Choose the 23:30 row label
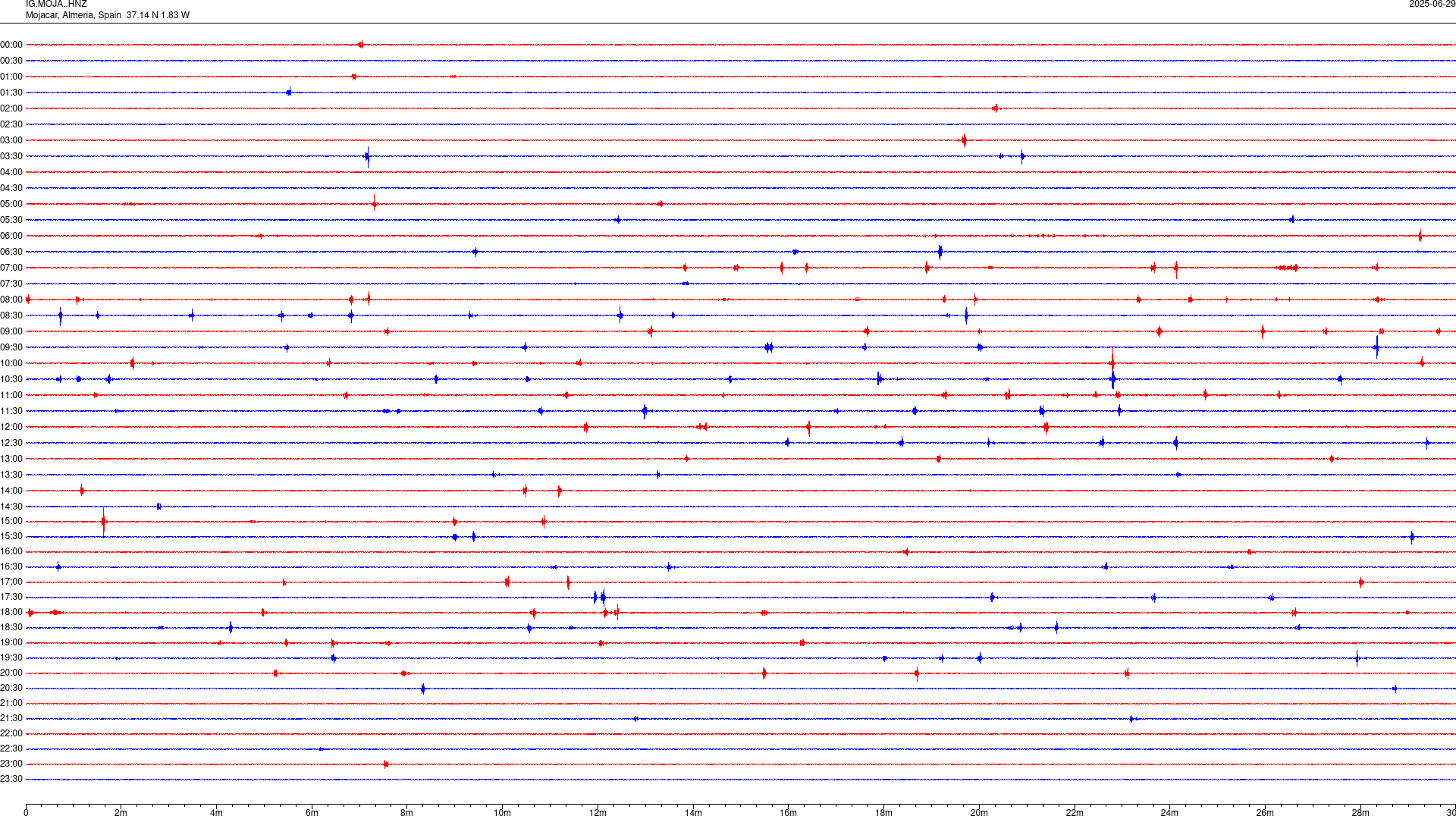The height and width of the screenshot is (819, 1456). tap(11, 779)
